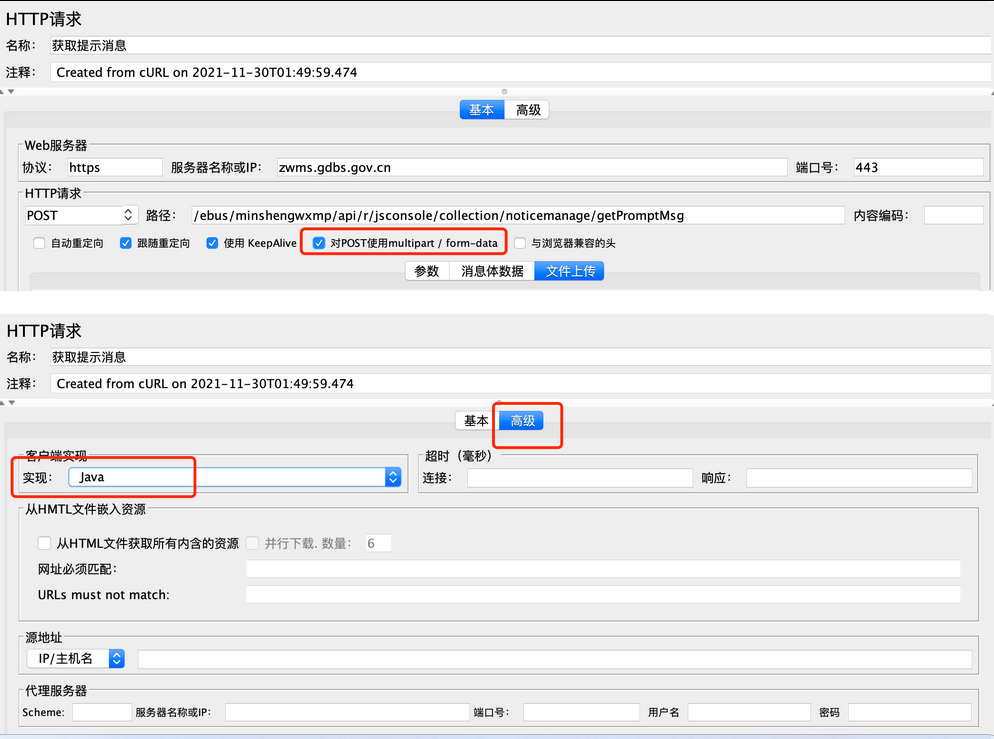Open the 消息体数据 tab
The image size is (994, 739).
(x=492, y=271)
